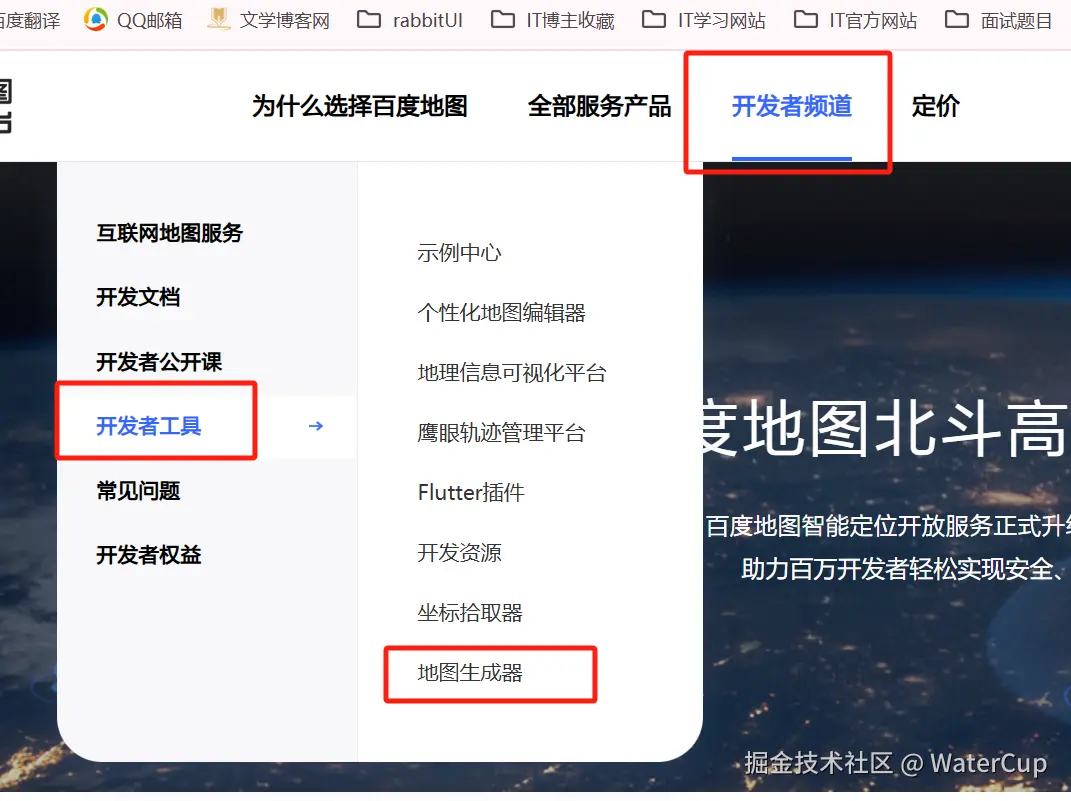The width and height of the screenshot is (1071, 801).
Task: Open the 个性化地图编辑器 link
Action: pyautogui.click(x=501, y=313)
